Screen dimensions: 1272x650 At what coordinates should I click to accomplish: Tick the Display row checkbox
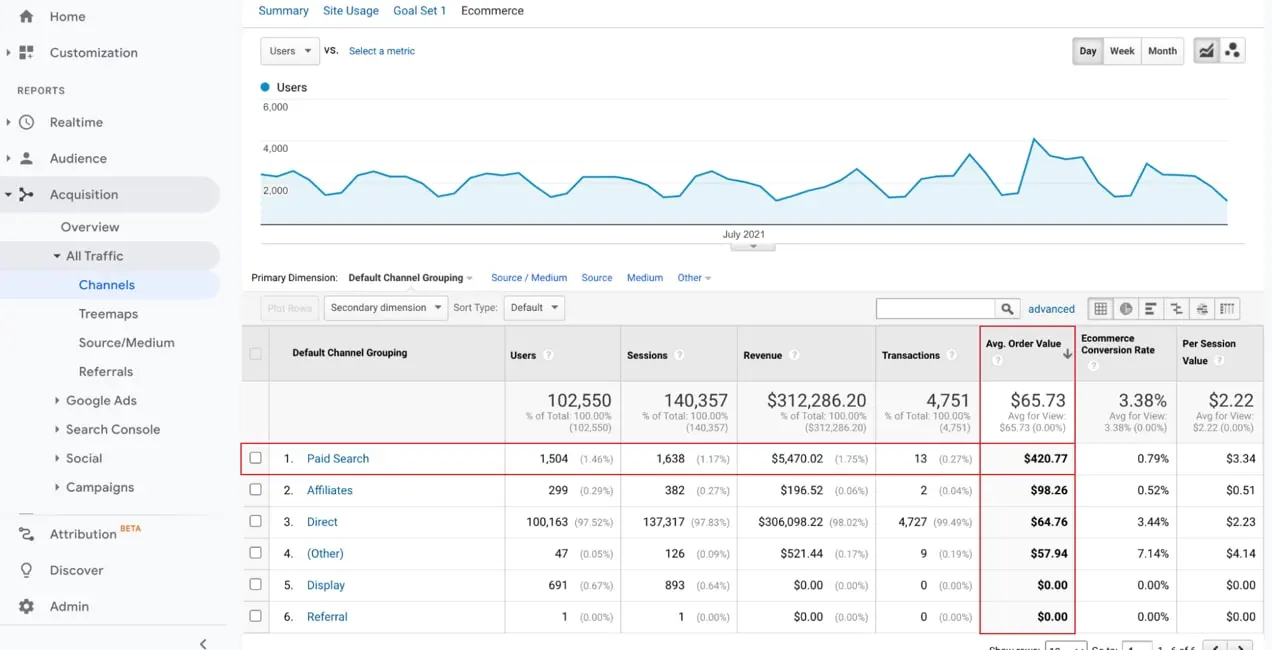point(256,584)
